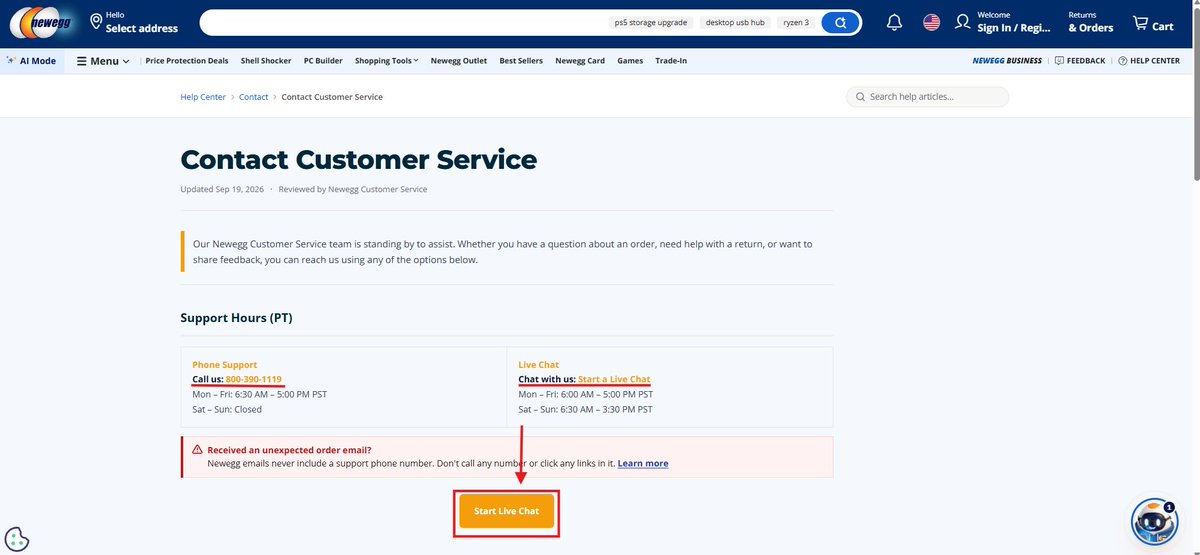Click the Sign In account person icon

[x=962, y=22]
